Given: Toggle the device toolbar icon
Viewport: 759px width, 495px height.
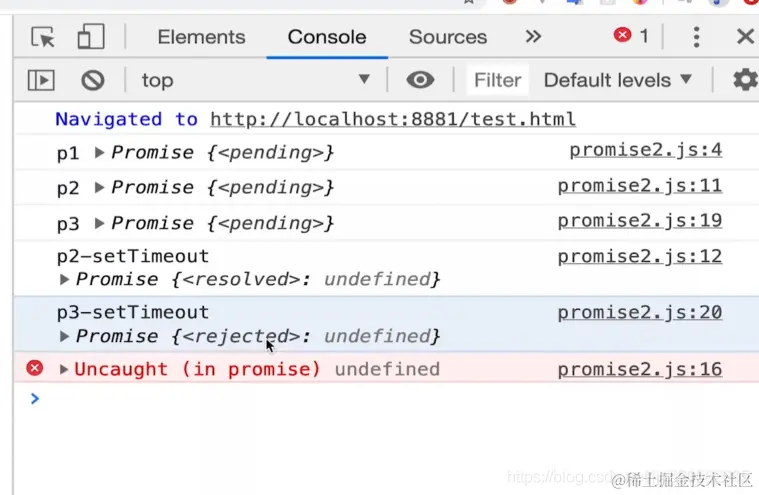Looking at the screenshot, I should click(91, 37).
